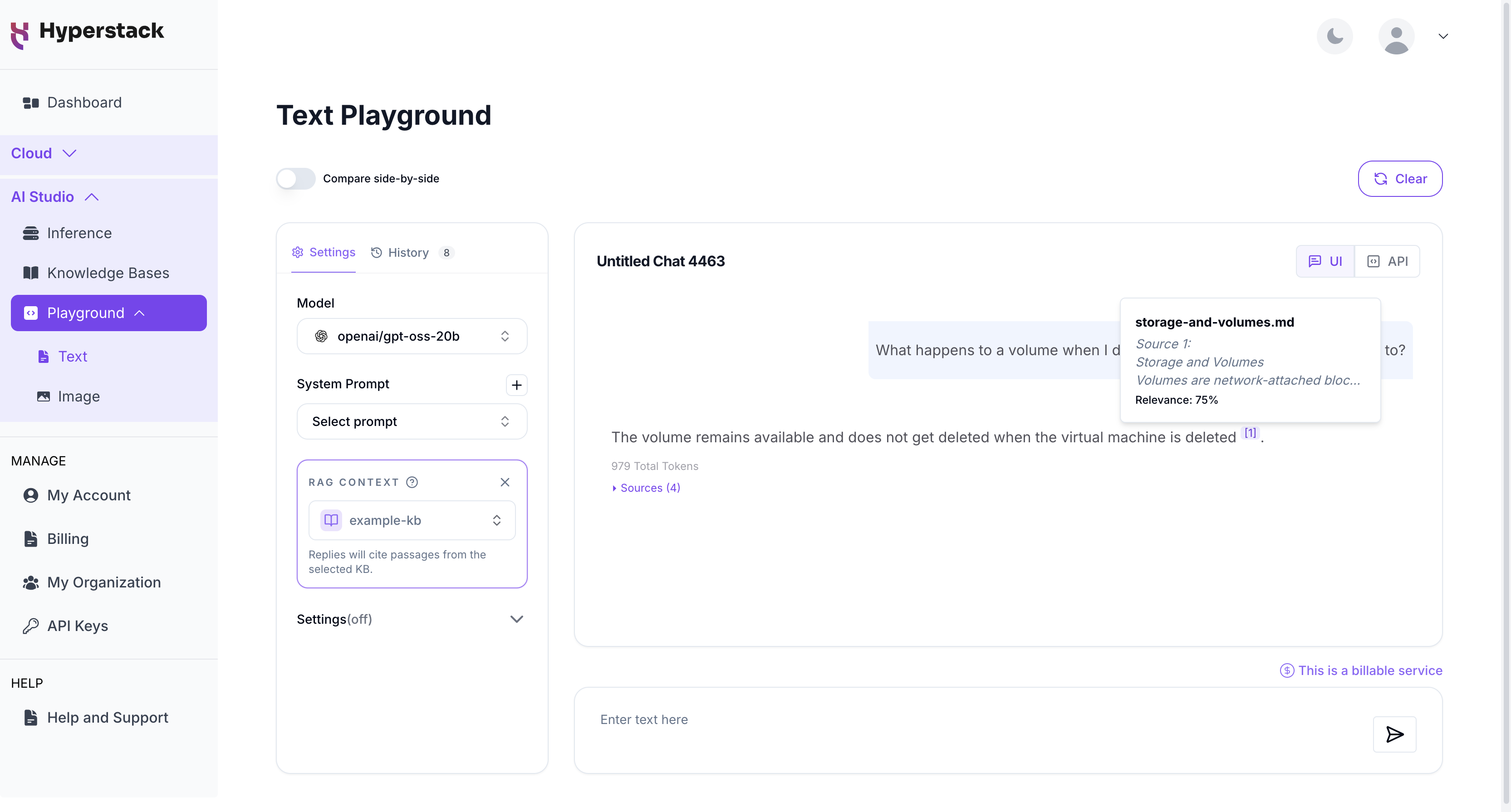Click the 979 Total Tokens text
1511x812 pixels.
tap(655, 466)
